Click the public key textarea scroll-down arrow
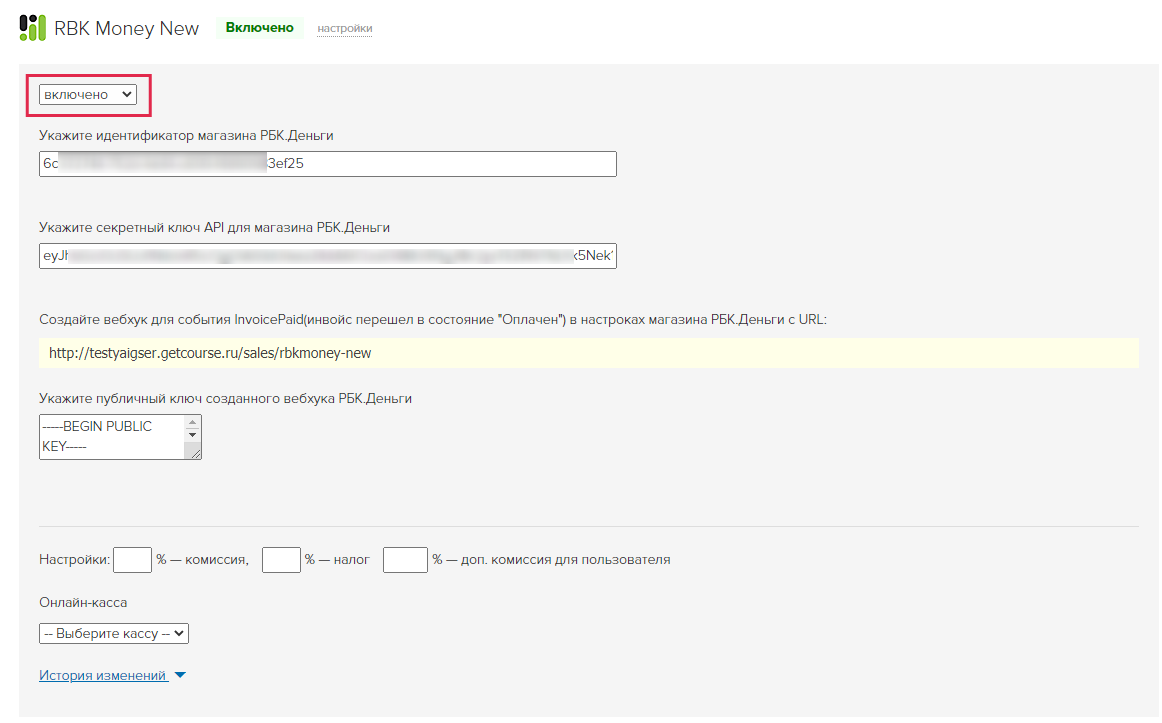 point(193,435)
